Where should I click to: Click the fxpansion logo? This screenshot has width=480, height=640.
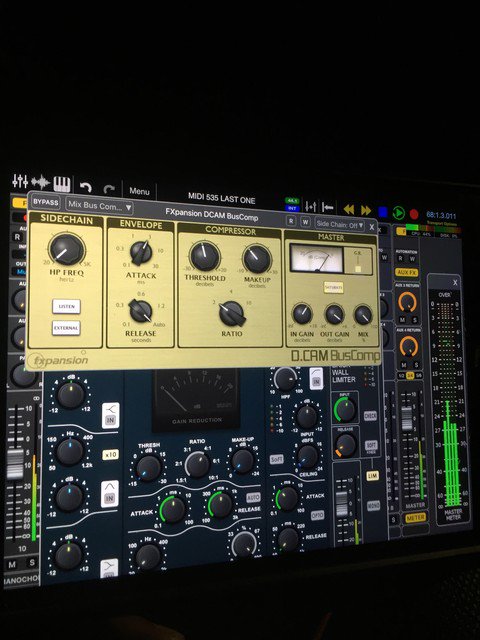click(x=58, y=360)
